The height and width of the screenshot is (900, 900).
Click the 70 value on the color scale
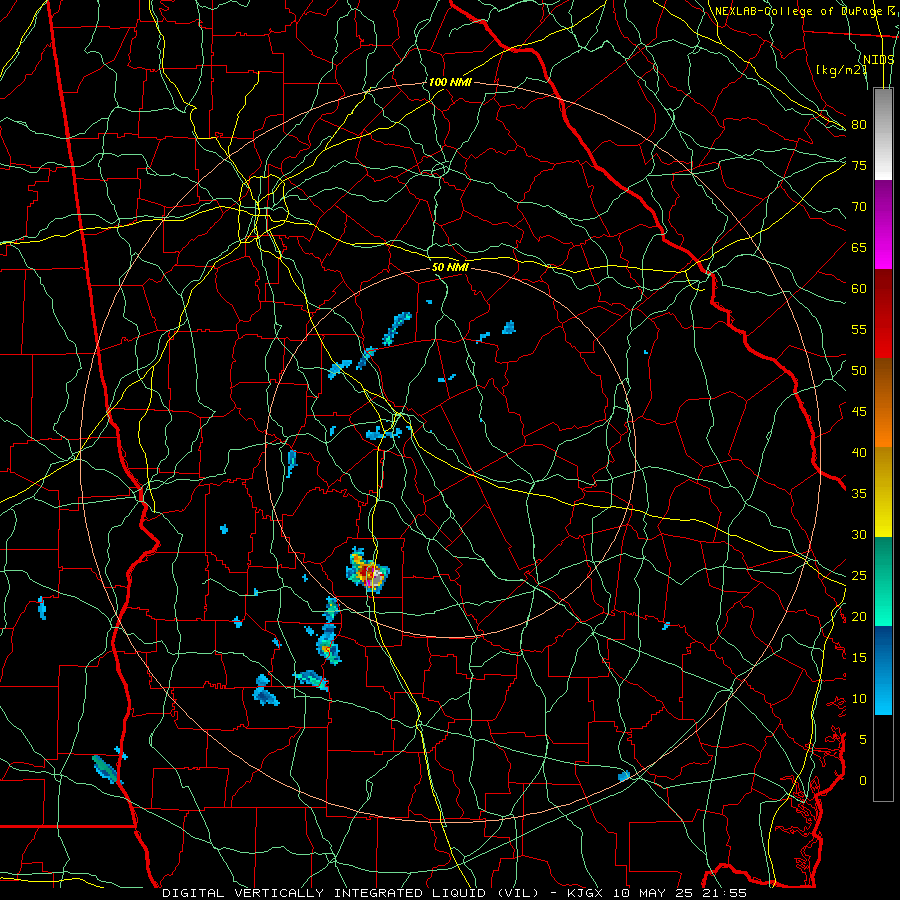(859, 207)
